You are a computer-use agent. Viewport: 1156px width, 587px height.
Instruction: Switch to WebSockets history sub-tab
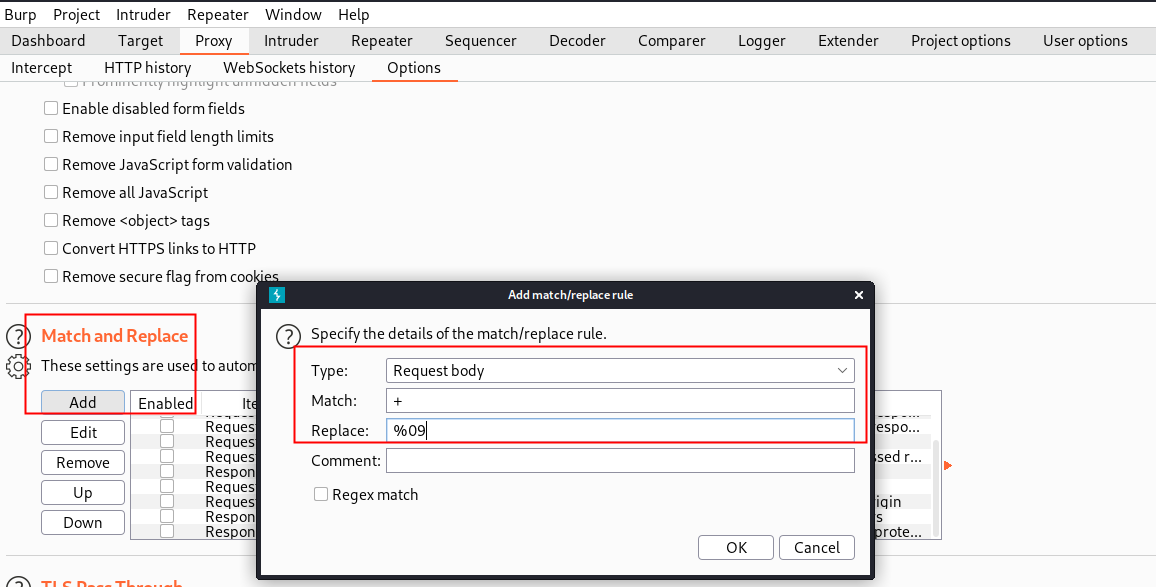point(289,68)
